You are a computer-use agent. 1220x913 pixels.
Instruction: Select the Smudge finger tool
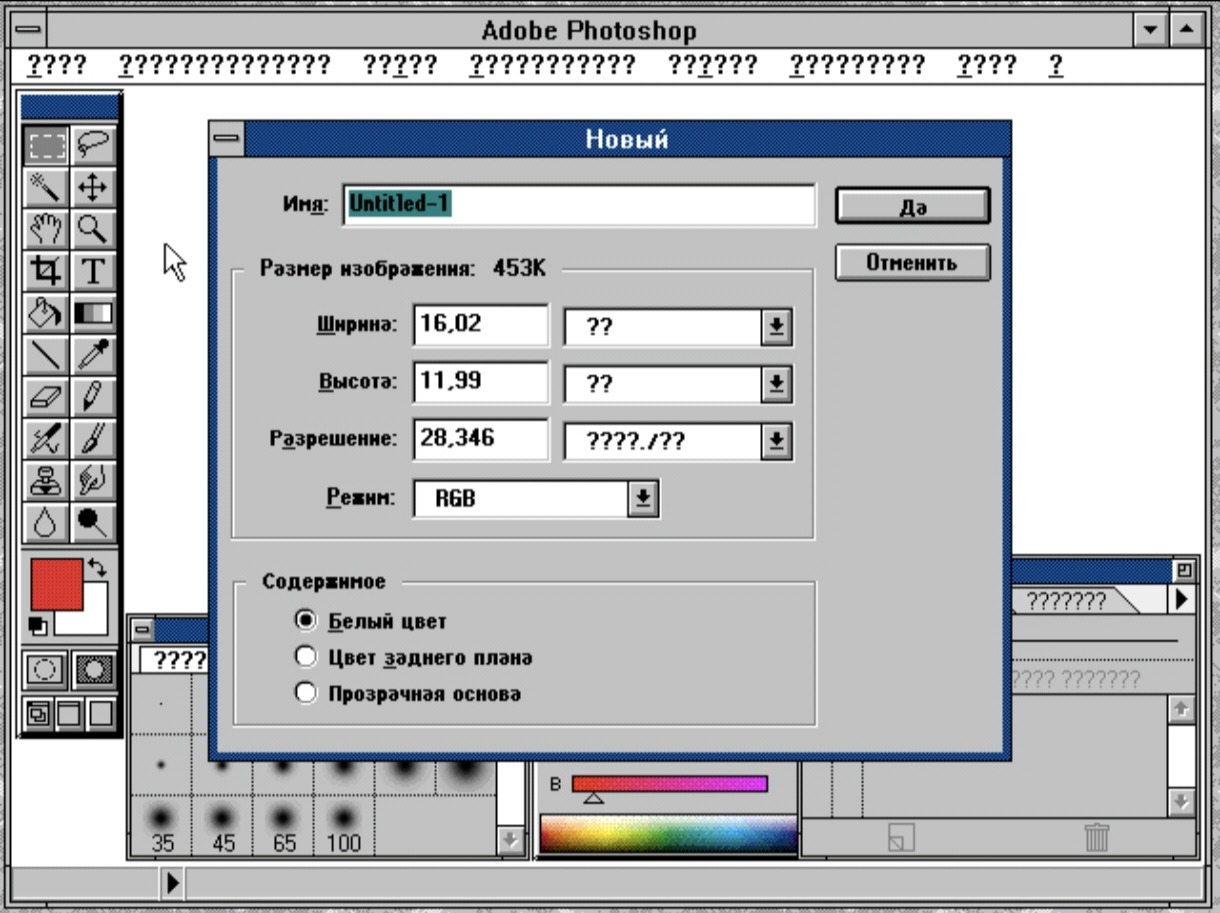coord(93,481)
